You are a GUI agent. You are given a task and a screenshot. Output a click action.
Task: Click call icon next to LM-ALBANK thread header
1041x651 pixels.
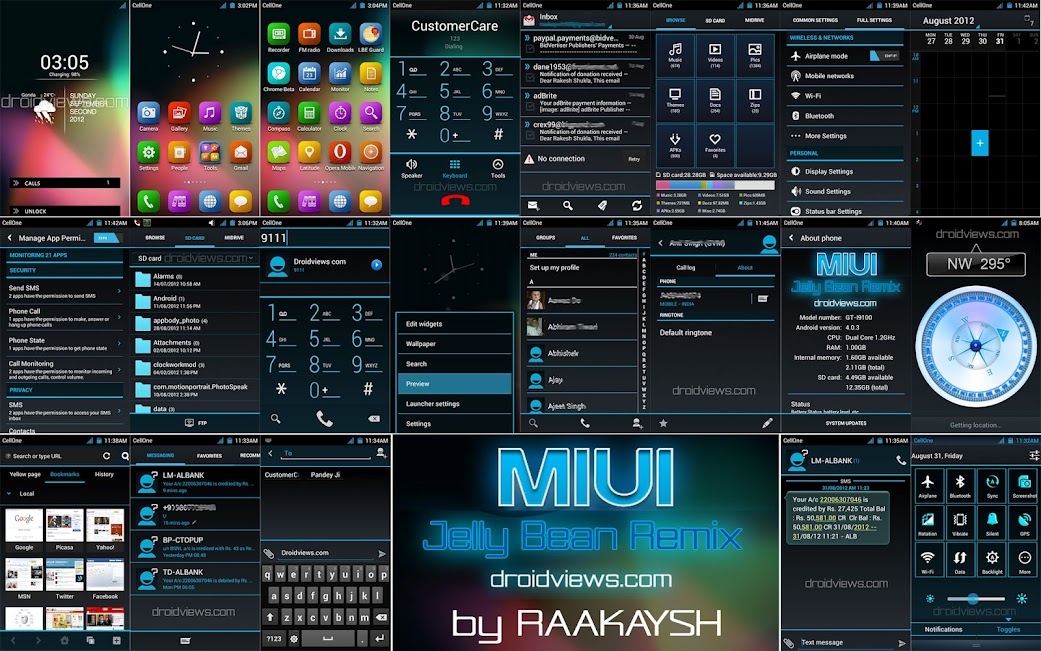click(901, 460)
